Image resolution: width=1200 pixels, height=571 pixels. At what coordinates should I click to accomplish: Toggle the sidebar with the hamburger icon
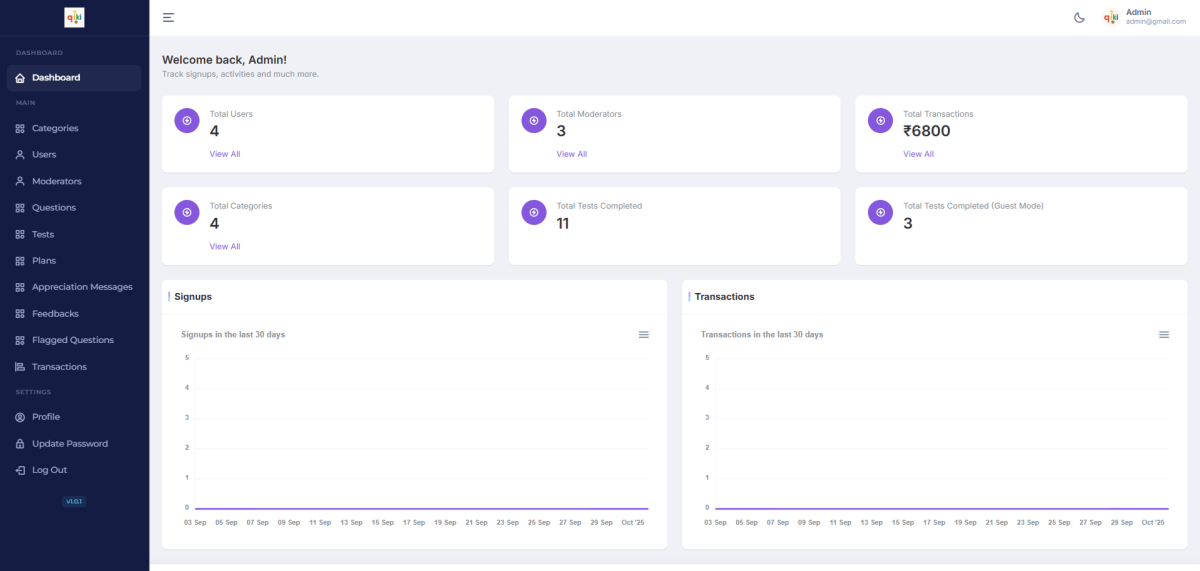168,17
